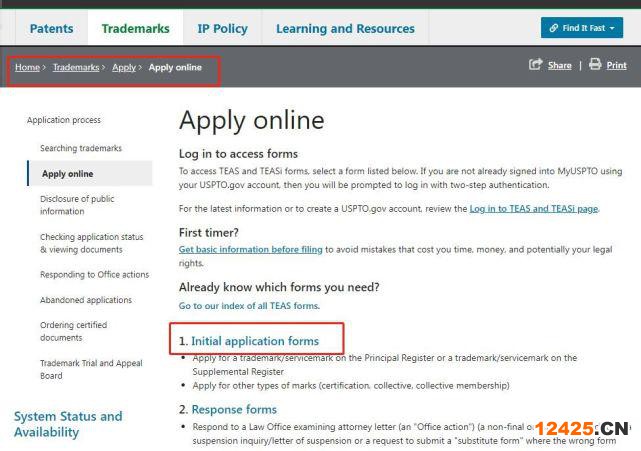Open the Patents tab
The image size is (641, 451).
(x=51, y=29)
